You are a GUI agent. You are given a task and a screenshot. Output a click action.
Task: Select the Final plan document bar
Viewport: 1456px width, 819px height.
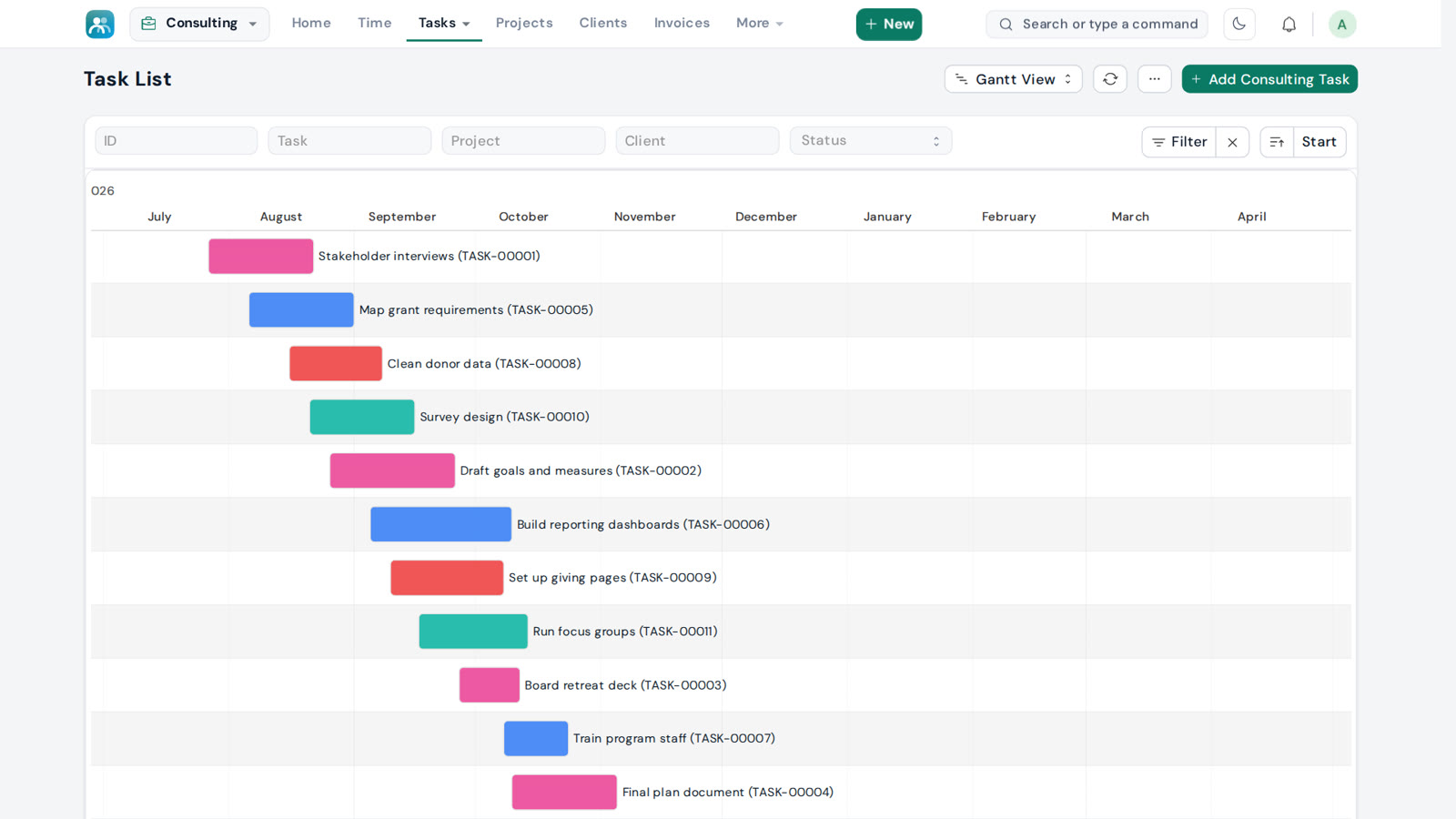click(564, 793)
